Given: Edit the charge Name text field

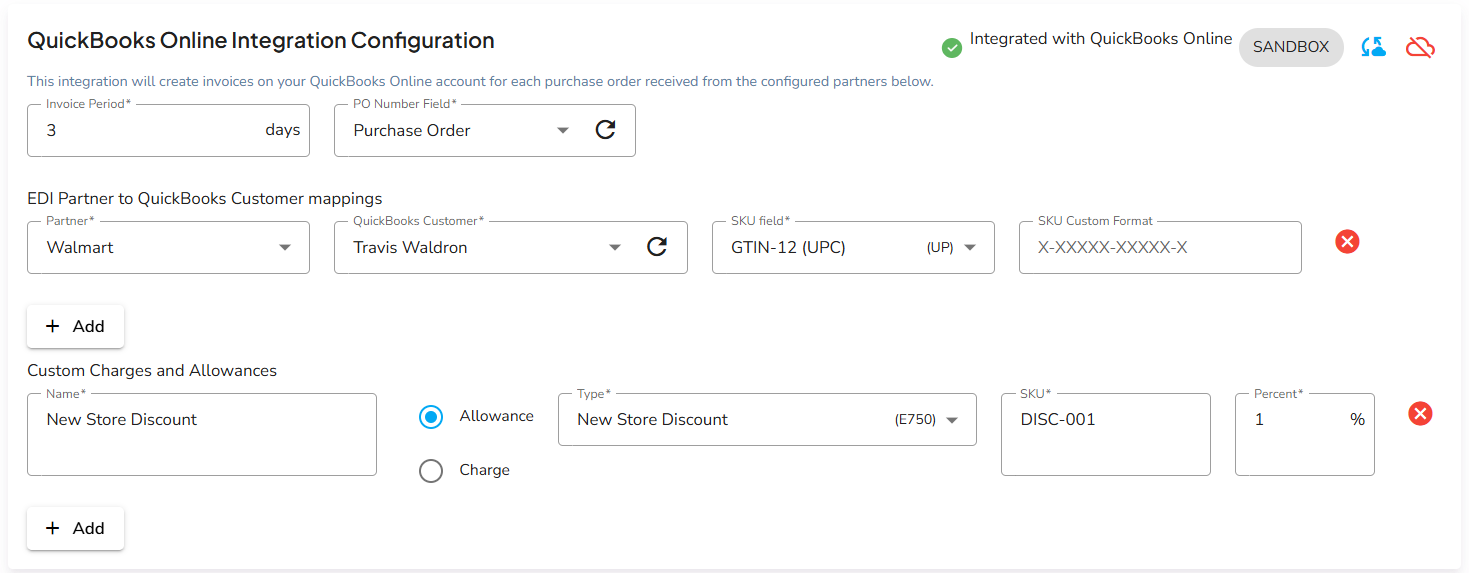Looking at the screenshot, I should (x=202, y=434).
